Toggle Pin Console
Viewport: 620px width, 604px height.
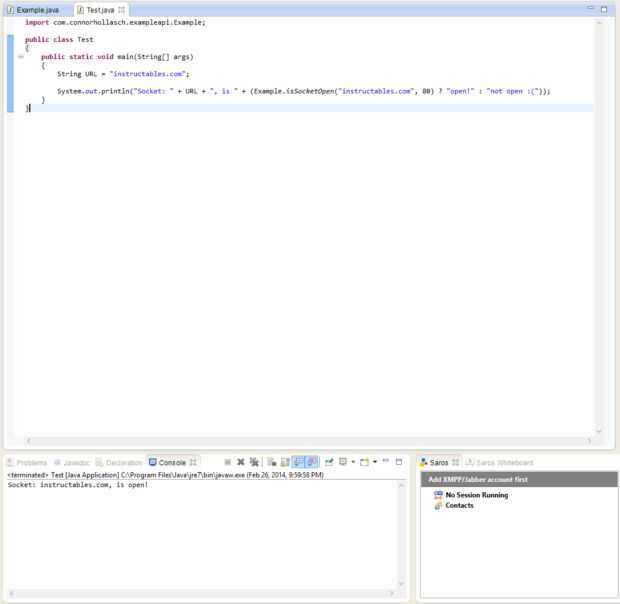coord(329,462)
